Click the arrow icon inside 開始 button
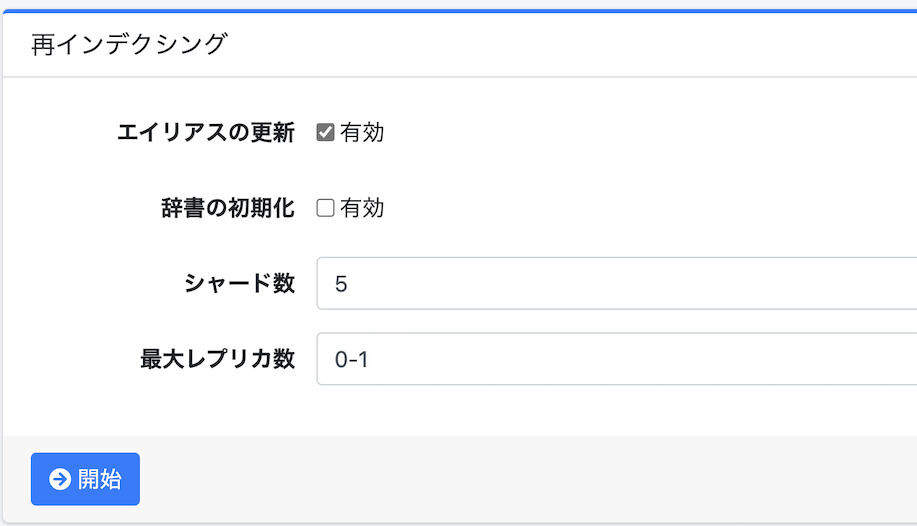 click(60, 479)
